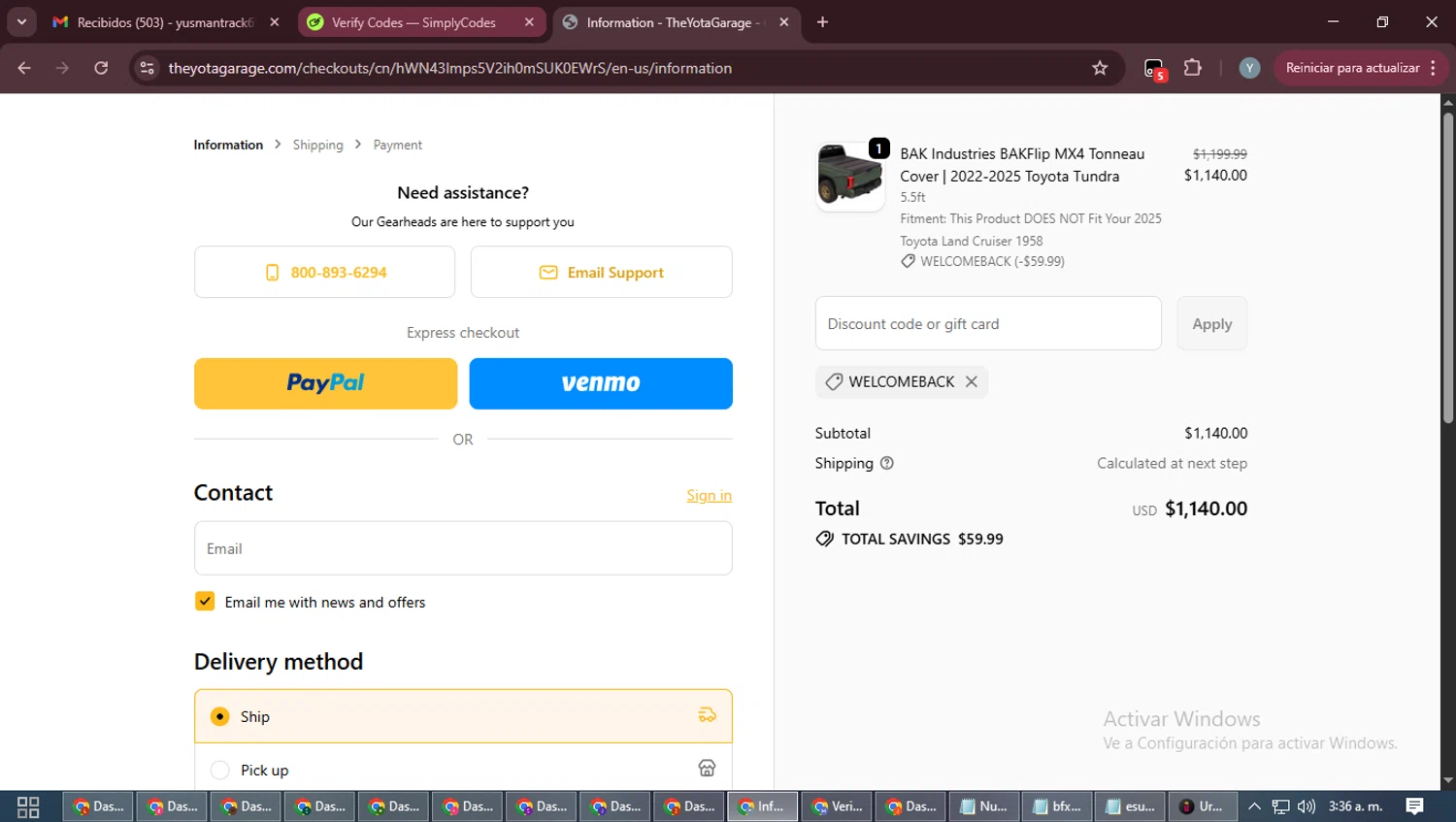Open the bfx... taskbar item
Viewport: 1456px width, 822px height.
coord(1058,806)
